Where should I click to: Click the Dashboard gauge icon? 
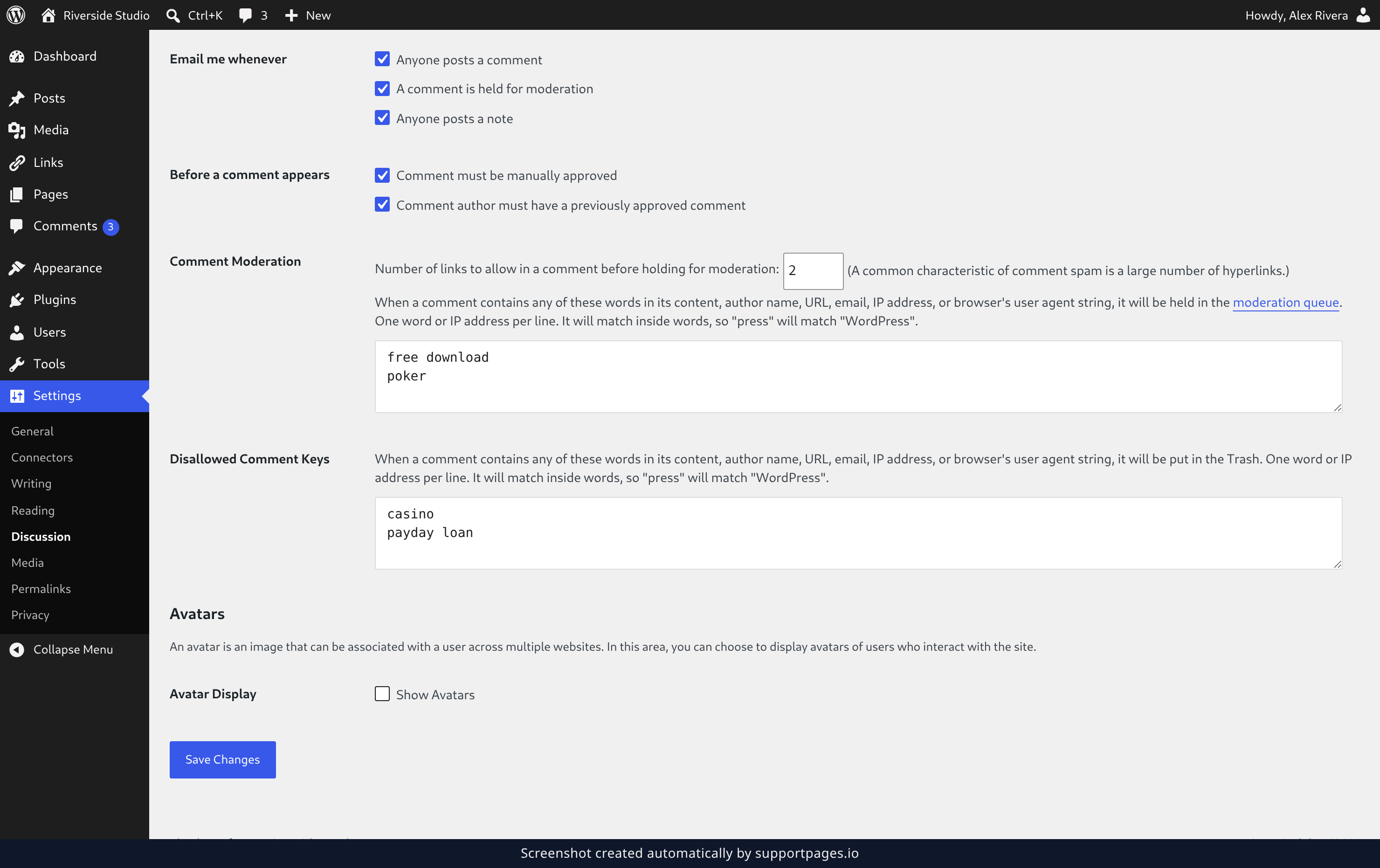point(17,56)
